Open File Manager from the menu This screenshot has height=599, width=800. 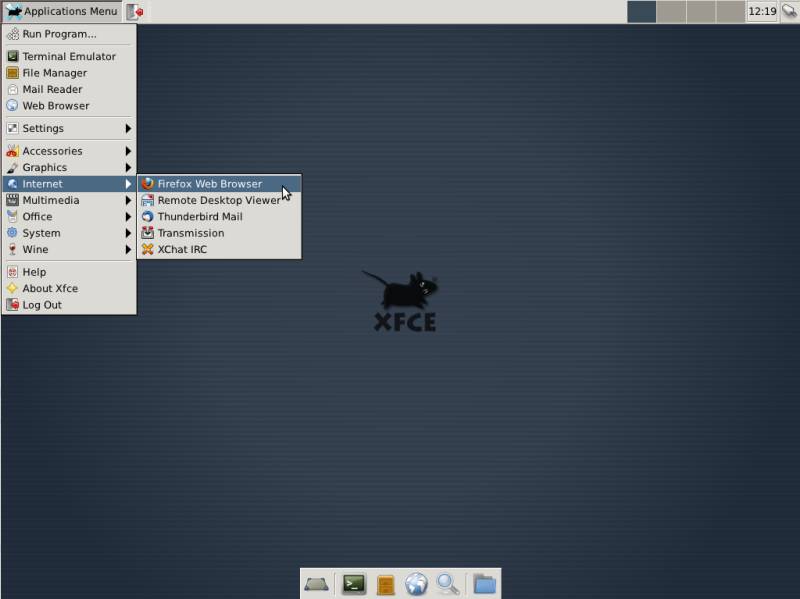coord(69,73)
